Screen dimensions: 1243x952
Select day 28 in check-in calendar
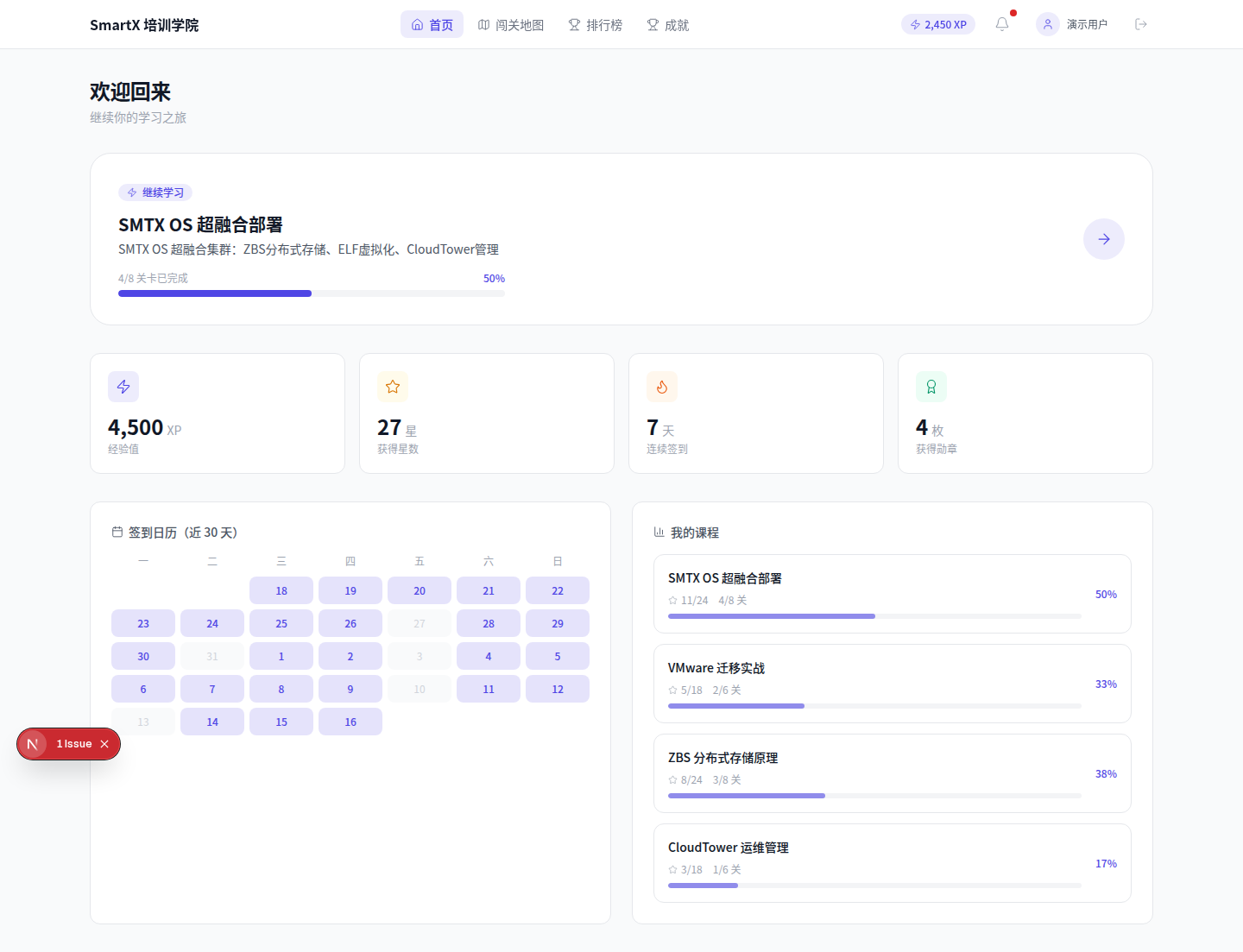[x=489, y=623]
